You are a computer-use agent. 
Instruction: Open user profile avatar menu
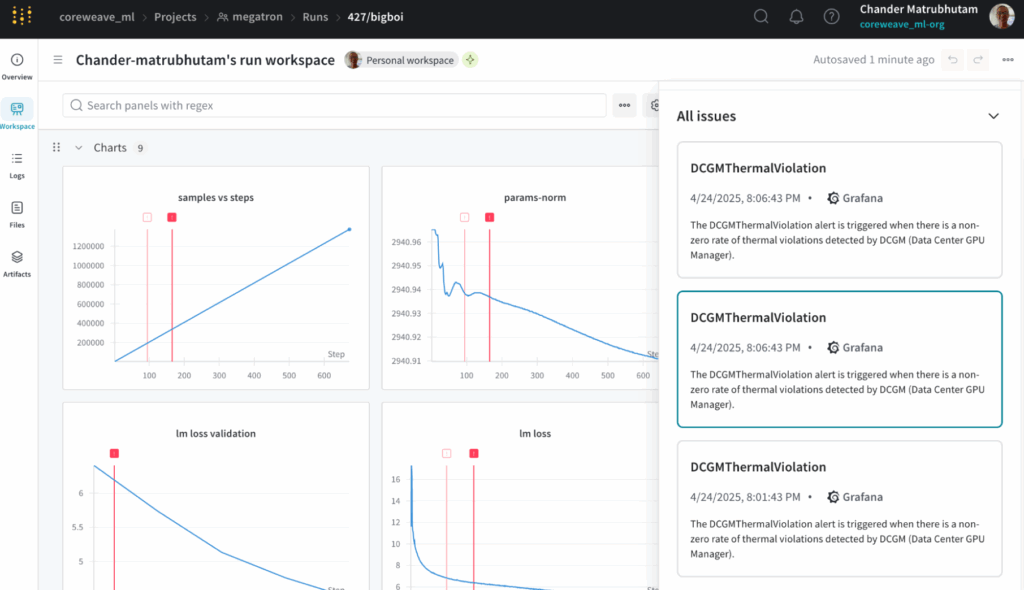(1002, 16)
